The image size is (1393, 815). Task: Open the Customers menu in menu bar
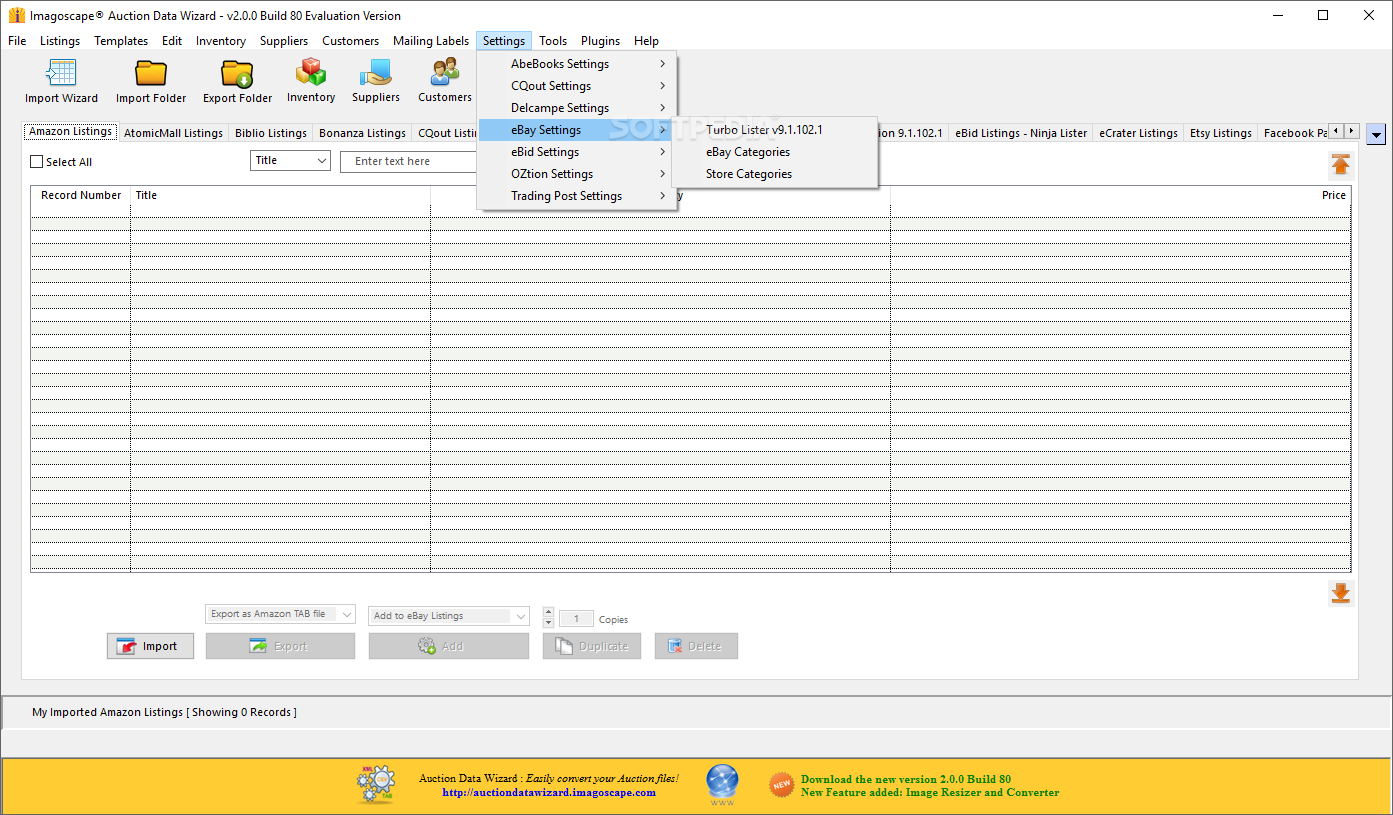(x=350, y=41)
